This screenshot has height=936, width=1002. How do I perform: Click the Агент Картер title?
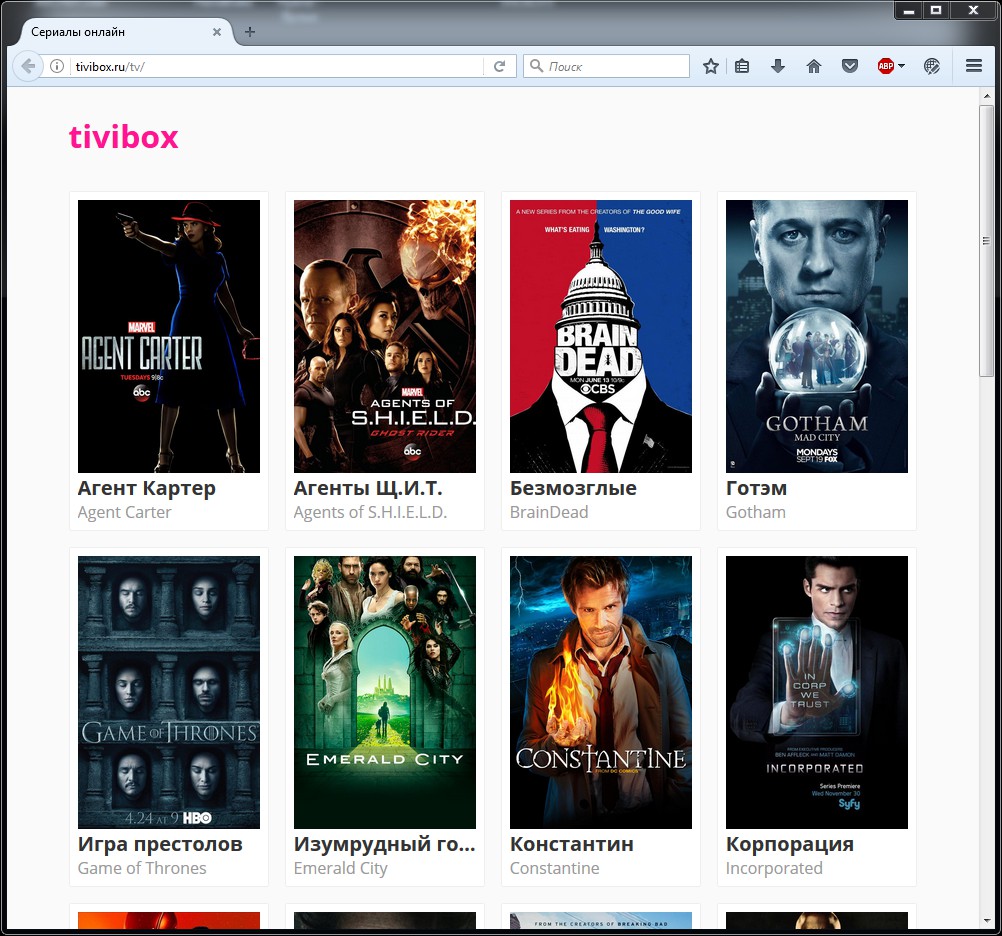tap(146, 489)
